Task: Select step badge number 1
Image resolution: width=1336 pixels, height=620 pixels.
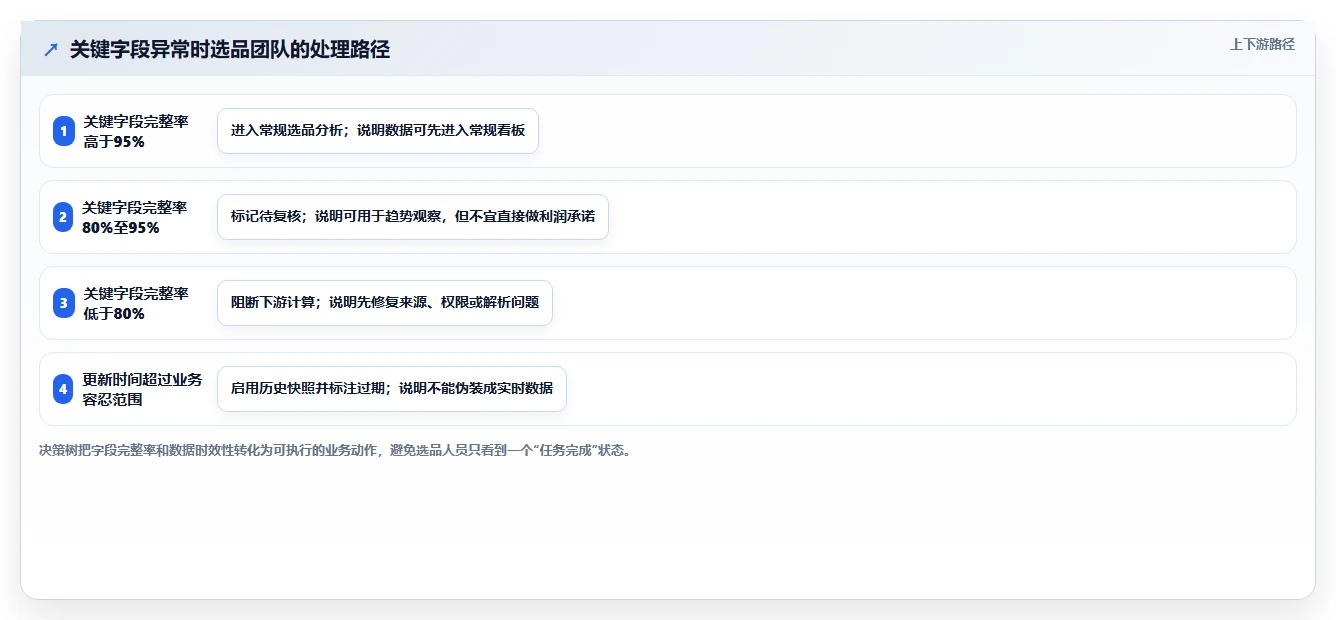Action: [x=63, y=131]
